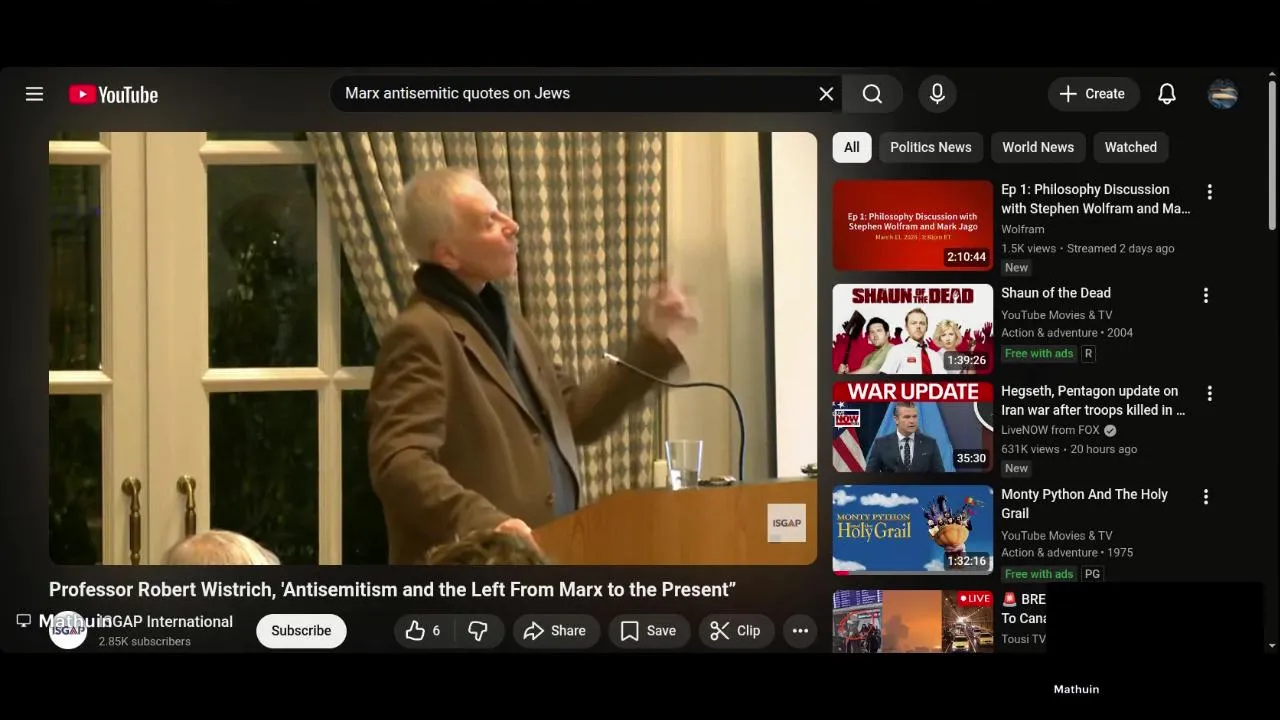Image resolution: width=1280 pixels, height=720 pixels.
Task: Open Ep 1 Philosophy Discussion thumbnail
Action: [x=913, y=225]
